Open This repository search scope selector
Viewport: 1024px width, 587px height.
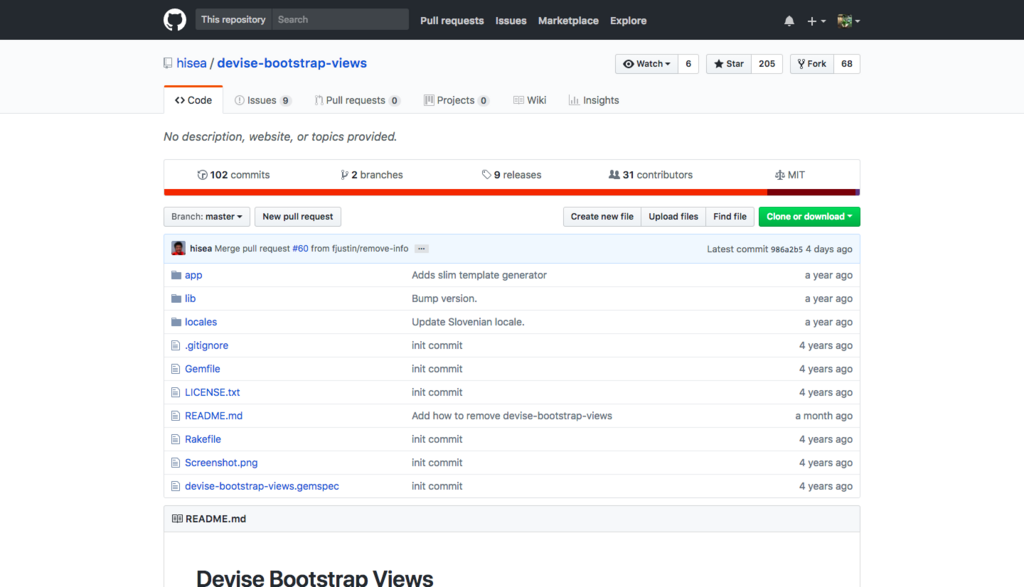click(x=233, y=20)
